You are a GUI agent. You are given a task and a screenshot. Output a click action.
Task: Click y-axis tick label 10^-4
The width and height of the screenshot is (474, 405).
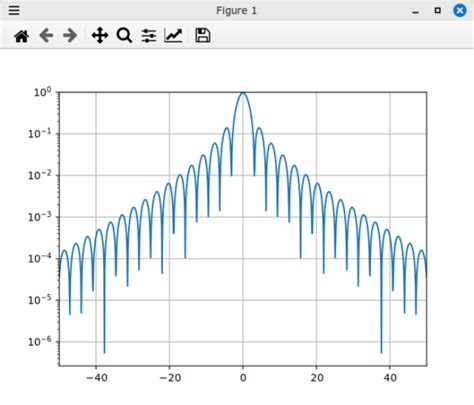pos(40,258)
